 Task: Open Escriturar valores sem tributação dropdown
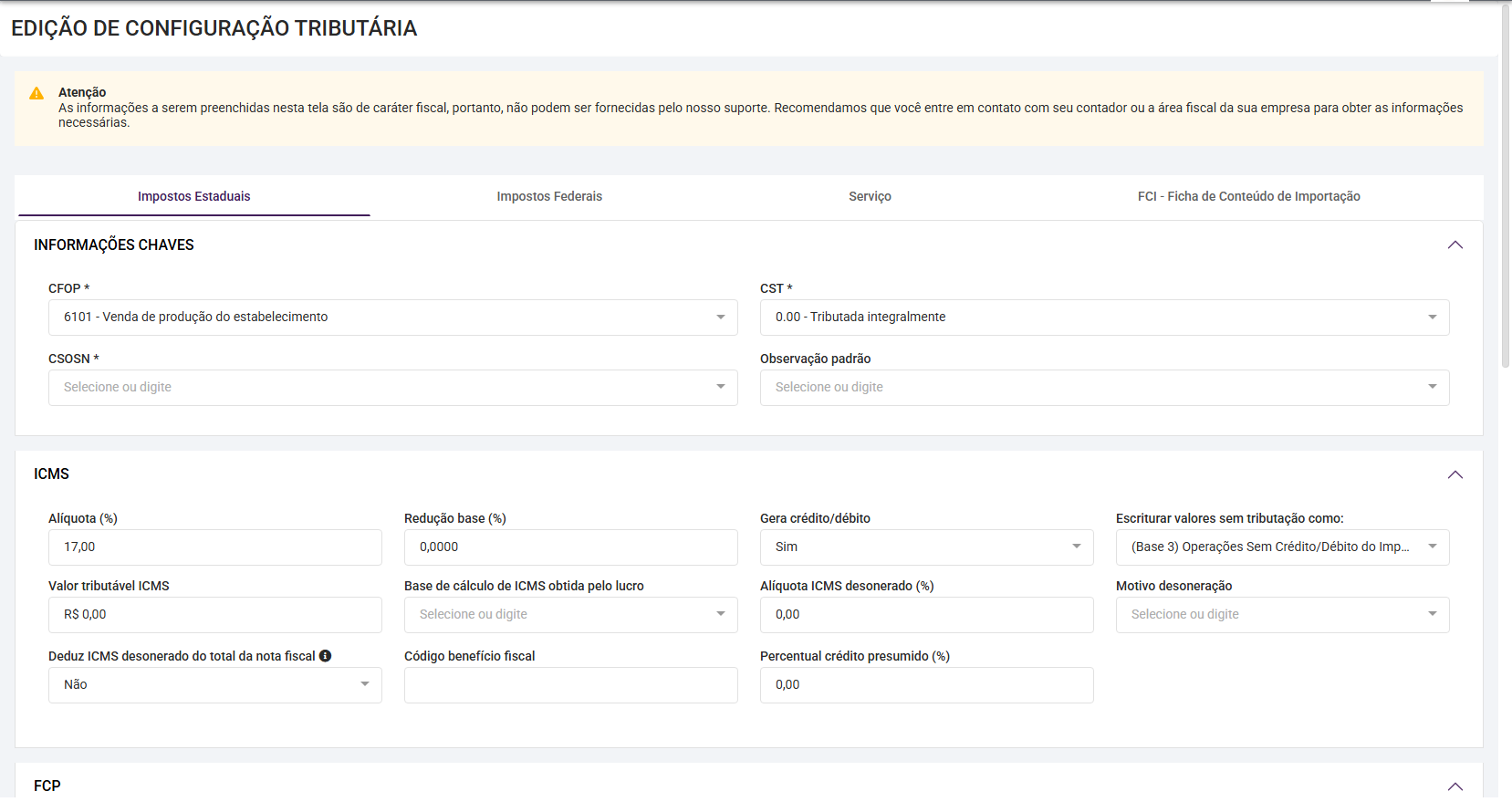[1283, 547]
